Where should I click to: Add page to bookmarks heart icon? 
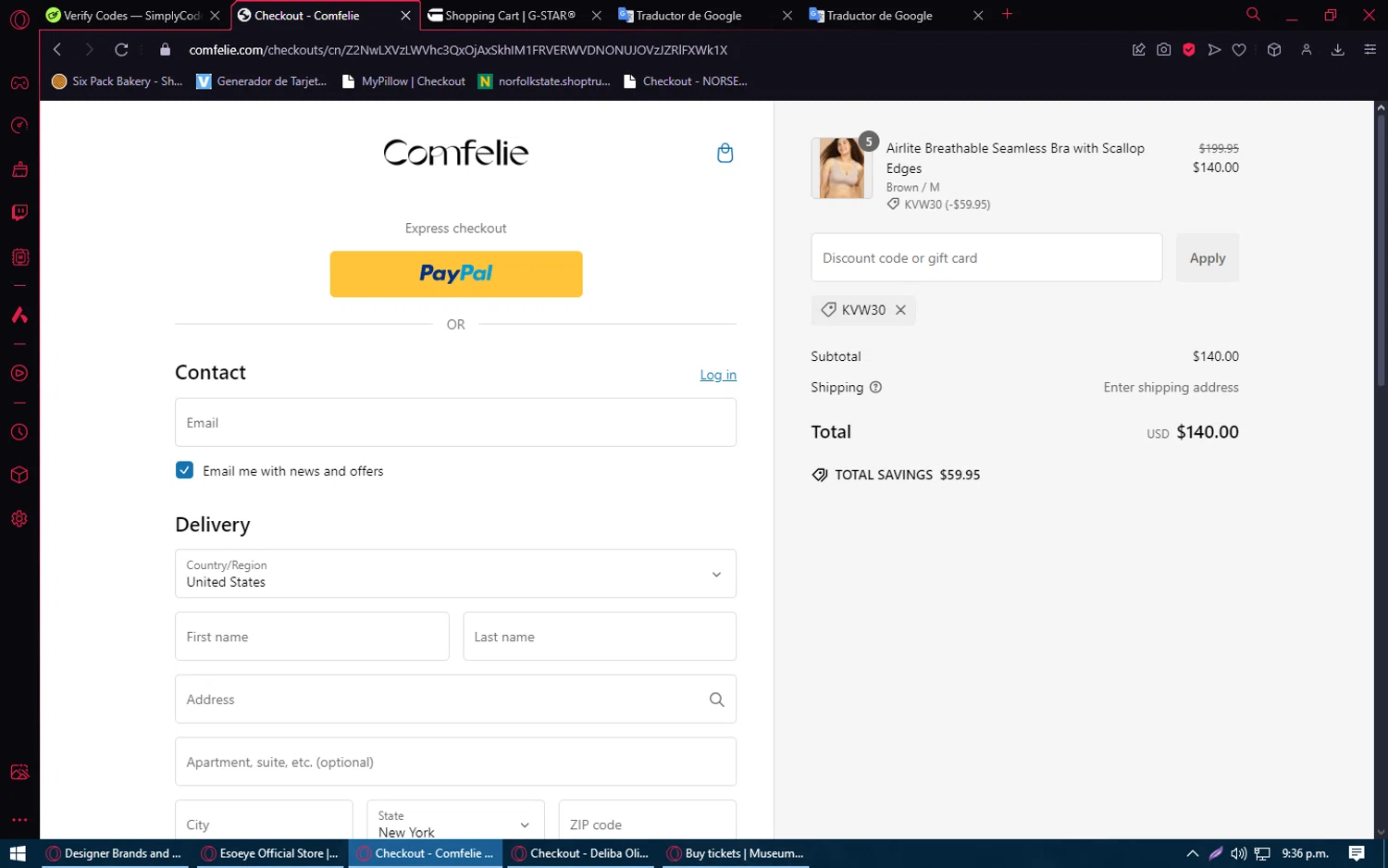(1239, 50)
